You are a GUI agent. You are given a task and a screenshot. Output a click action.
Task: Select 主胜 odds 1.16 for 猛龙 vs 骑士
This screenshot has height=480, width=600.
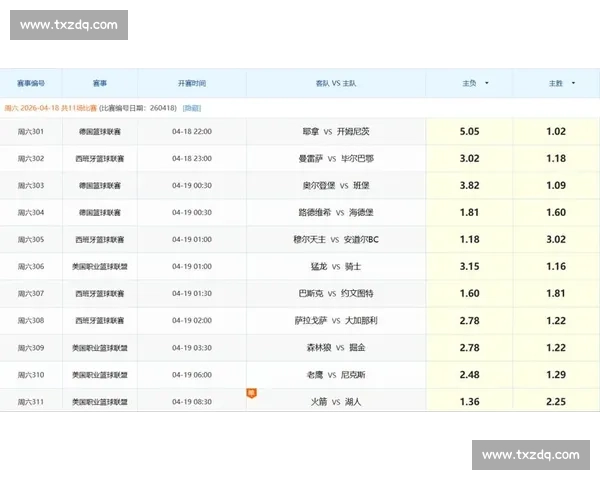(556, 266)
